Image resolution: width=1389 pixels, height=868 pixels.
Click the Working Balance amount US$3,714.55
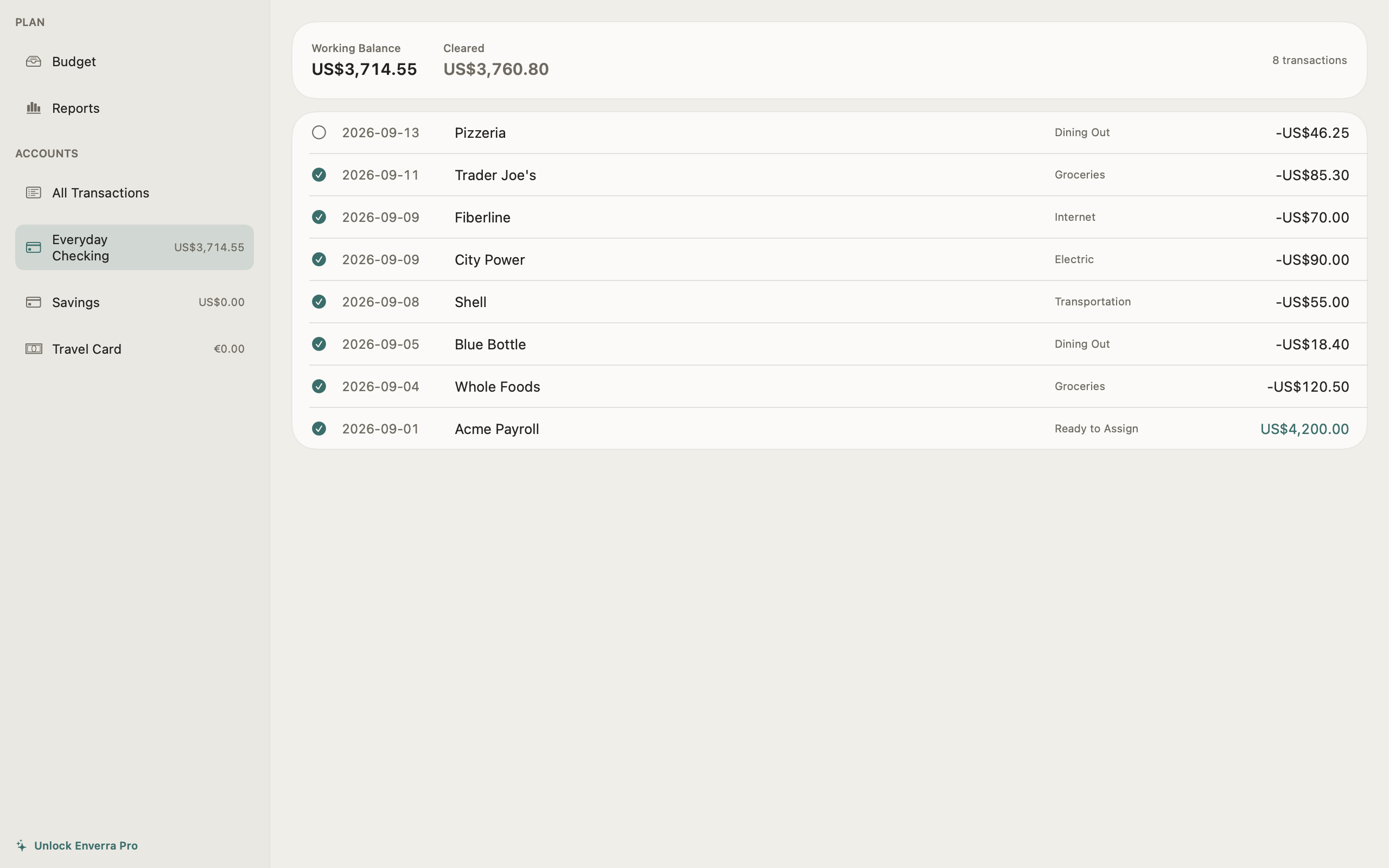pos(364,69)
